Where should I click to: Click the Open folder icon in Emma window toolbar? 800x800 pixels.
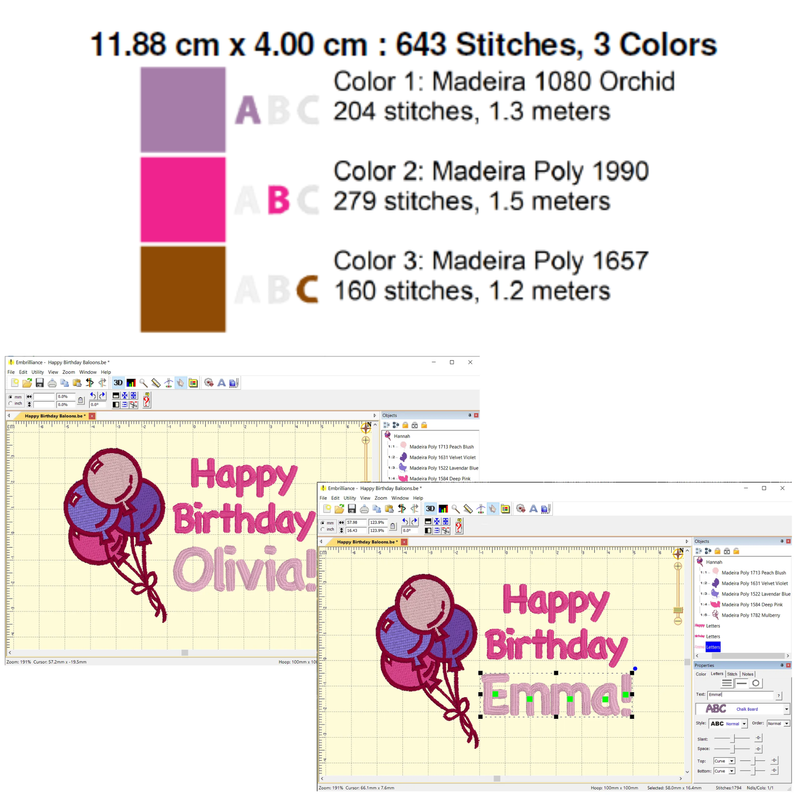[x=339, y=509]
